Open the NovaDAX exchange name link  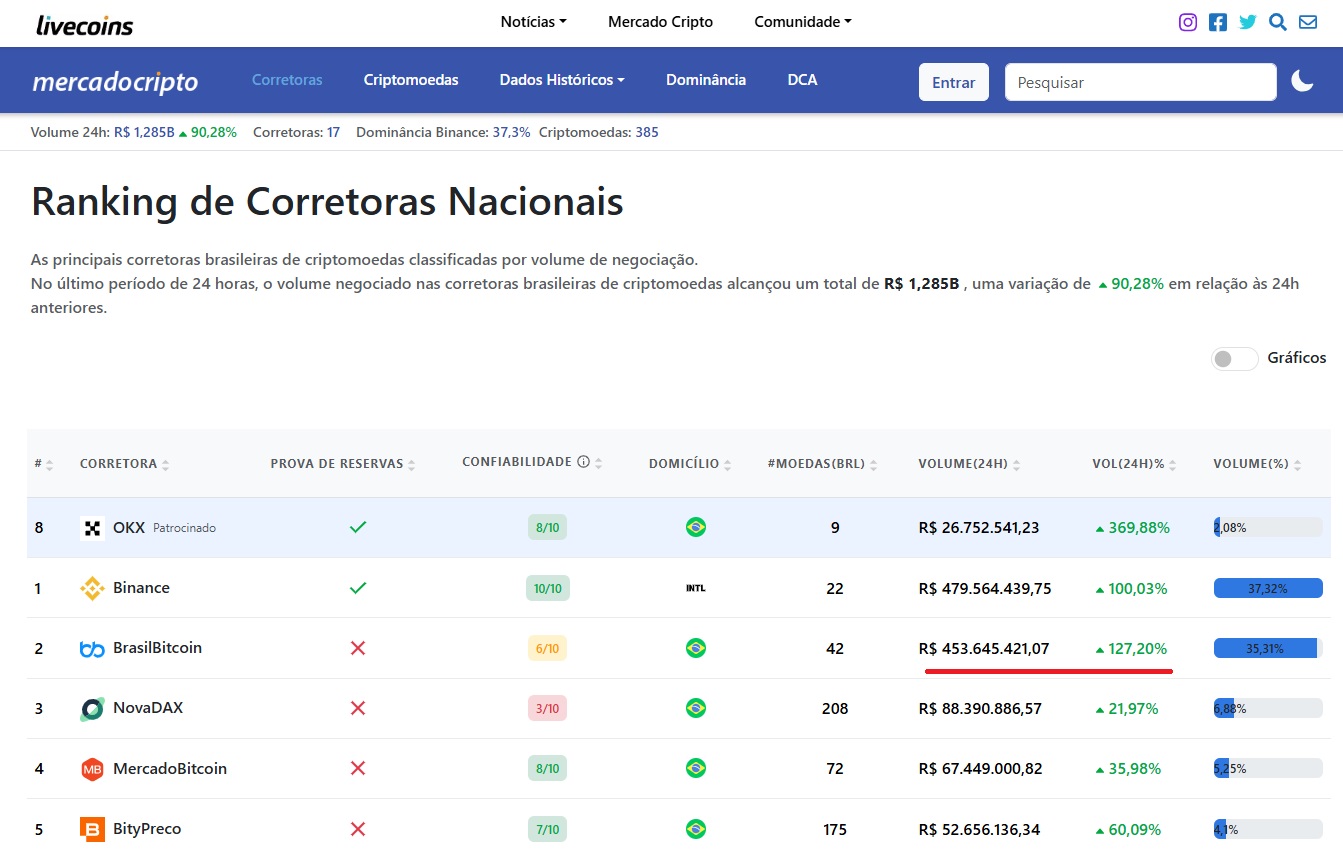[148, 708]
